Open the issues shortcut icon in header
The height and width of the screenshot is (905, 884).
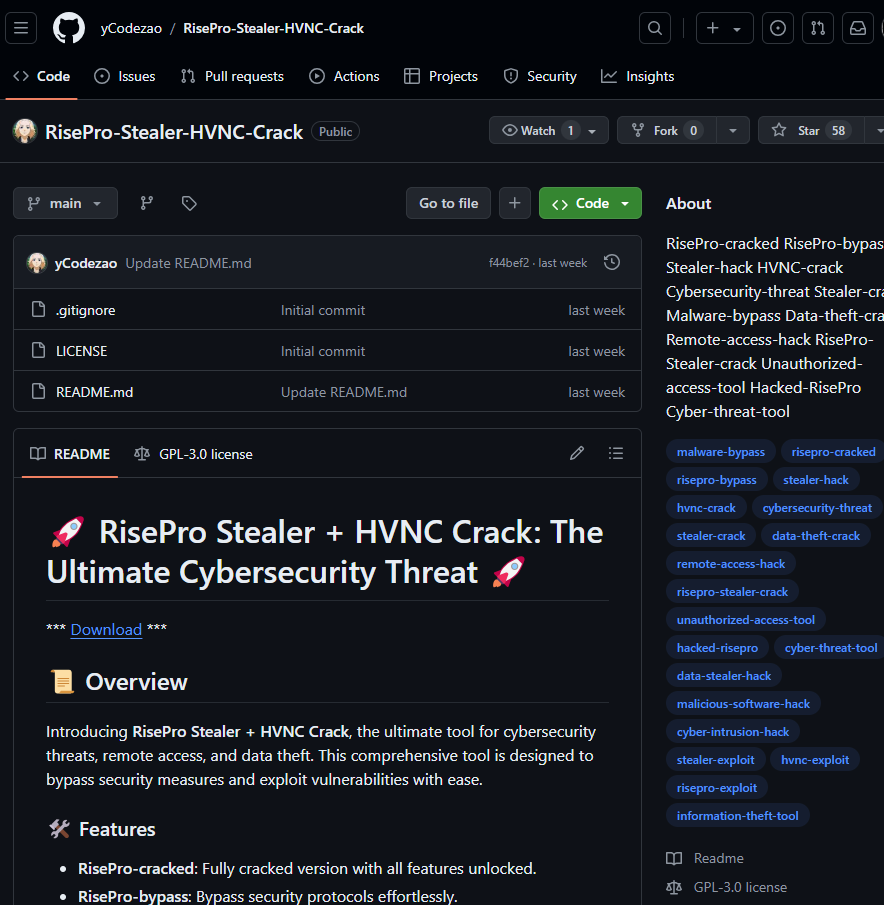778,28
